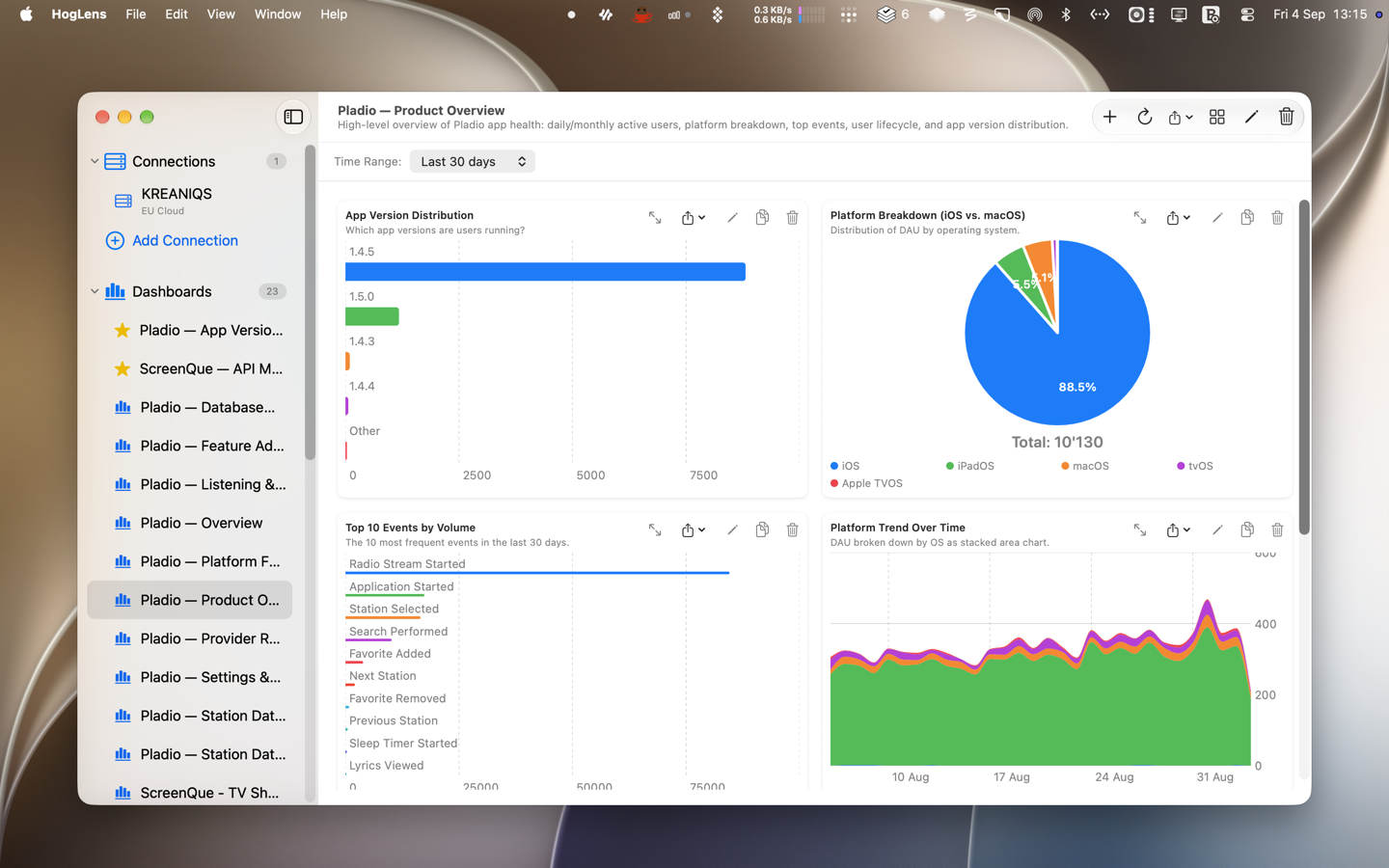Switch to the grid layout view
1389x868 pixels.
[x=1216, y=117]
